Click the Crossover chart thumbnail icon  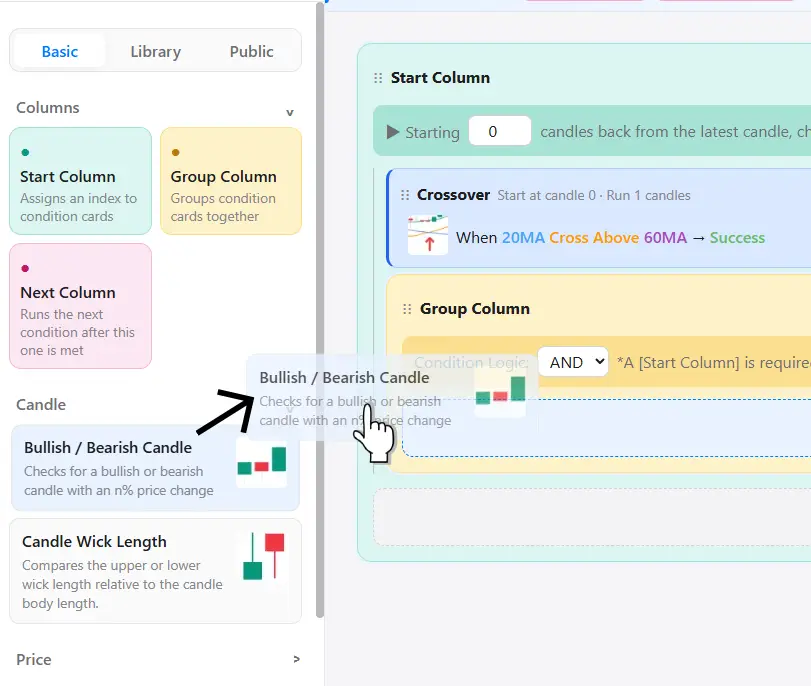(x=428, y=235)
